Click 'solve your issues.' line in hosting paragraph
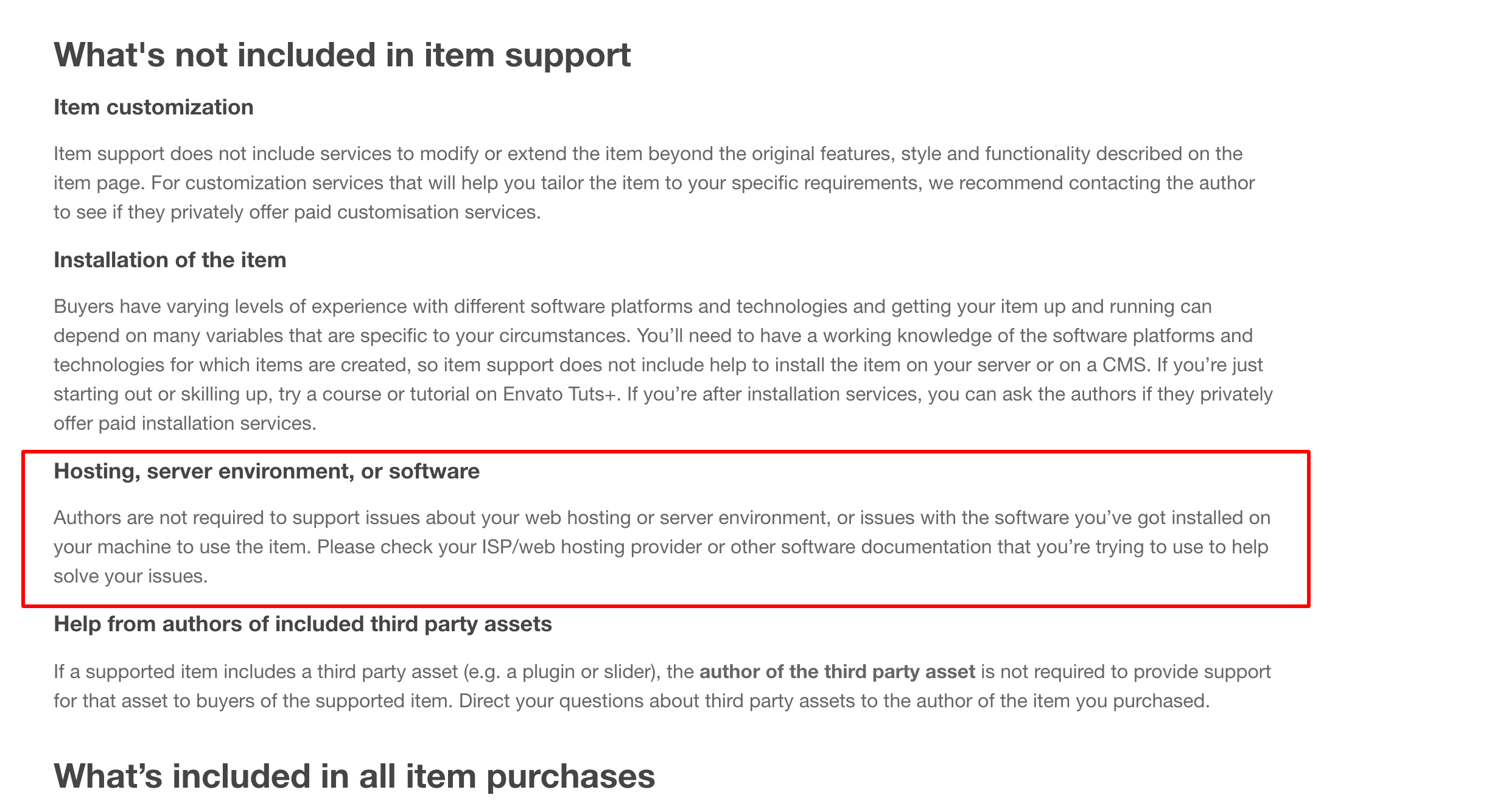1489x812 pixels. [x=131, y=576]
